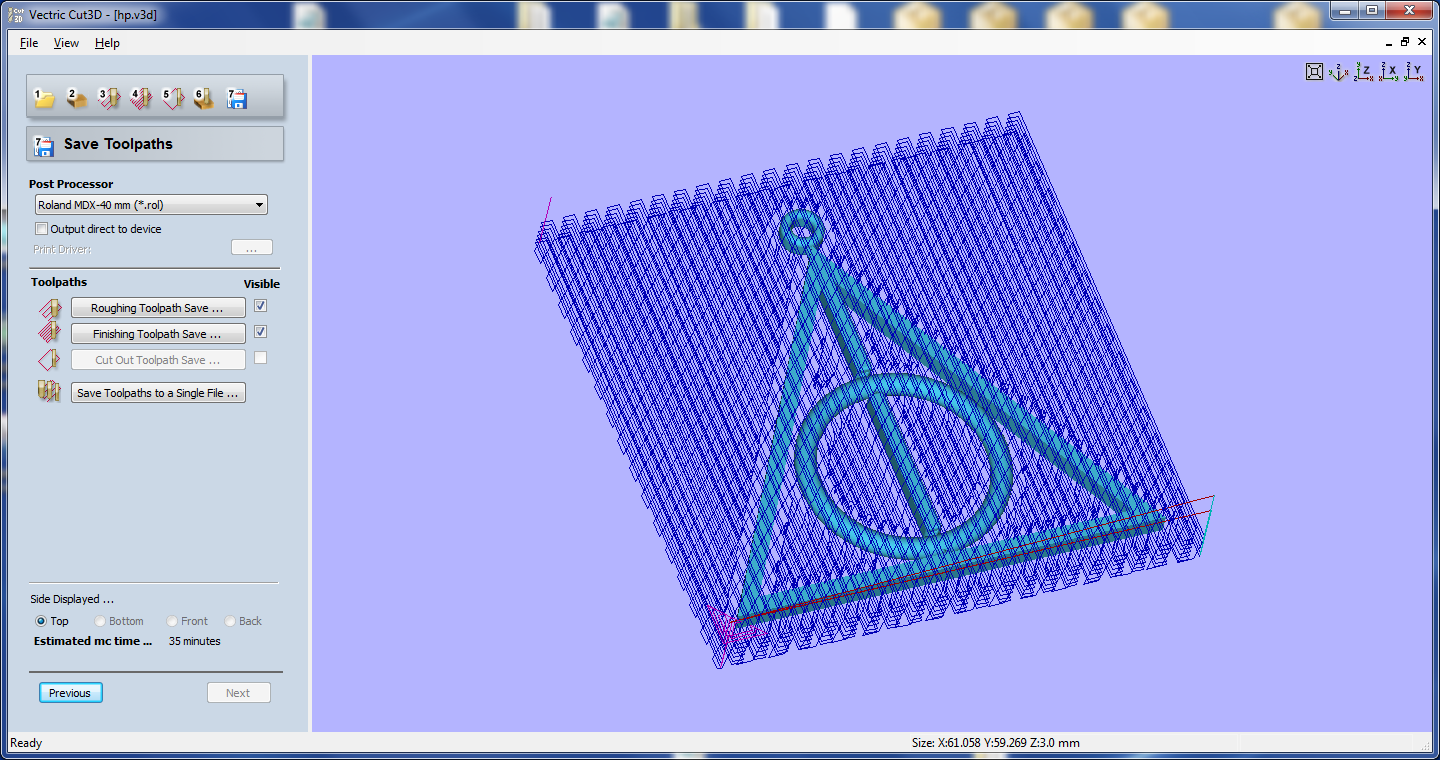This screenshot has width=1440, height=760.
Task: Click the Finishing toolpath row icon
Action: coord(49,333)
